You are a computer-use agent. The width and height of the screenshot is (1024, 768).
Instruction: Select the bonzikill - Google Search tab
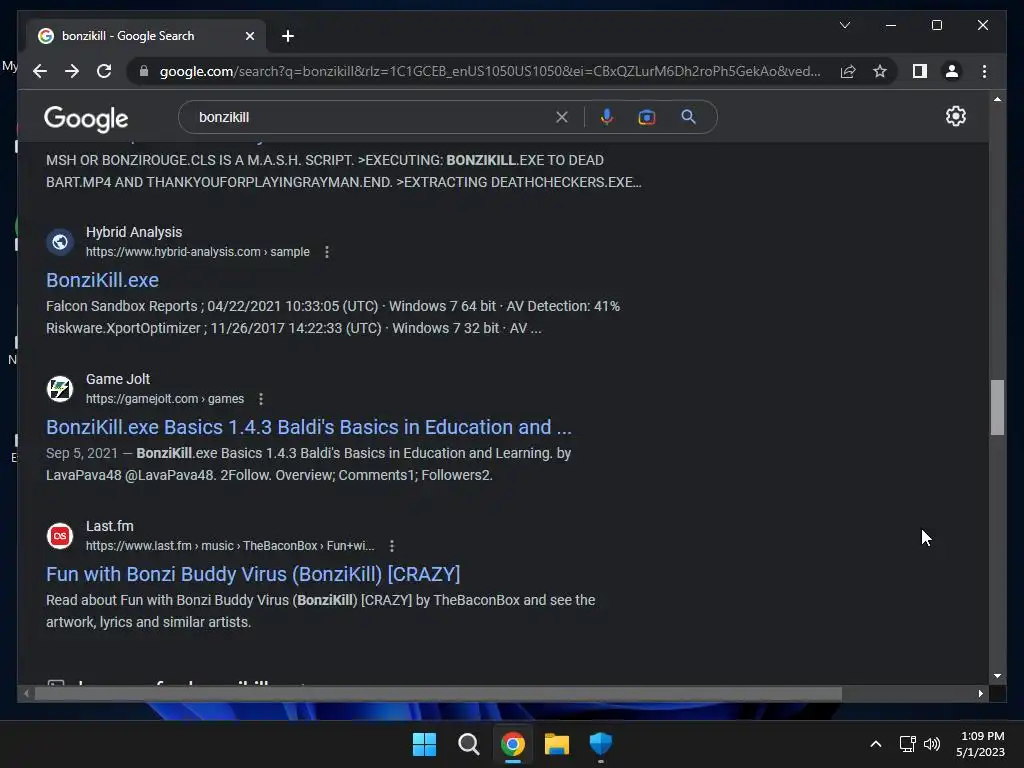pos(146,36)
